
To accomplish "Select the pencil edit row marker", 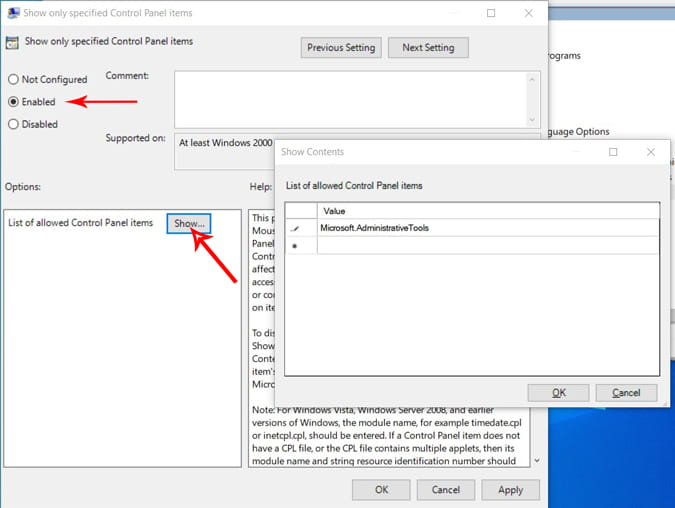I will pos(295,229).
